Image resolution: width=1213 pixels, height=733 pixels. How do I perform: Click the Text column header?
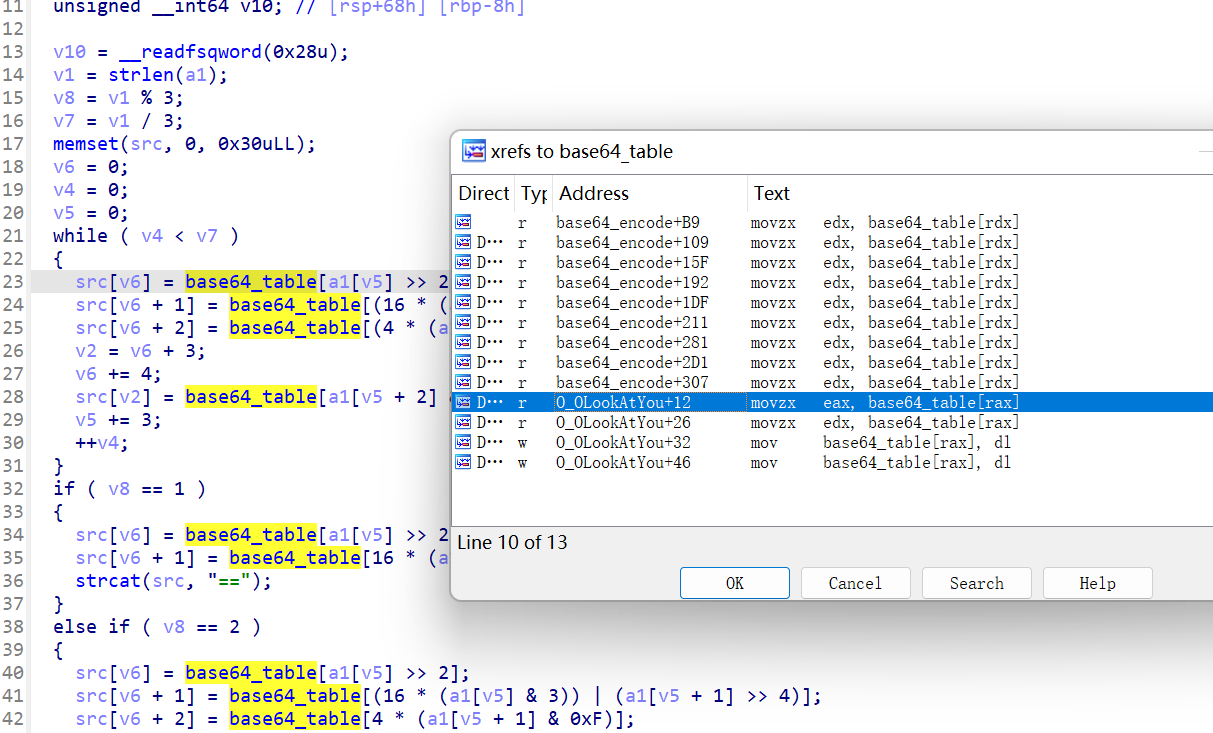(771, 193)
